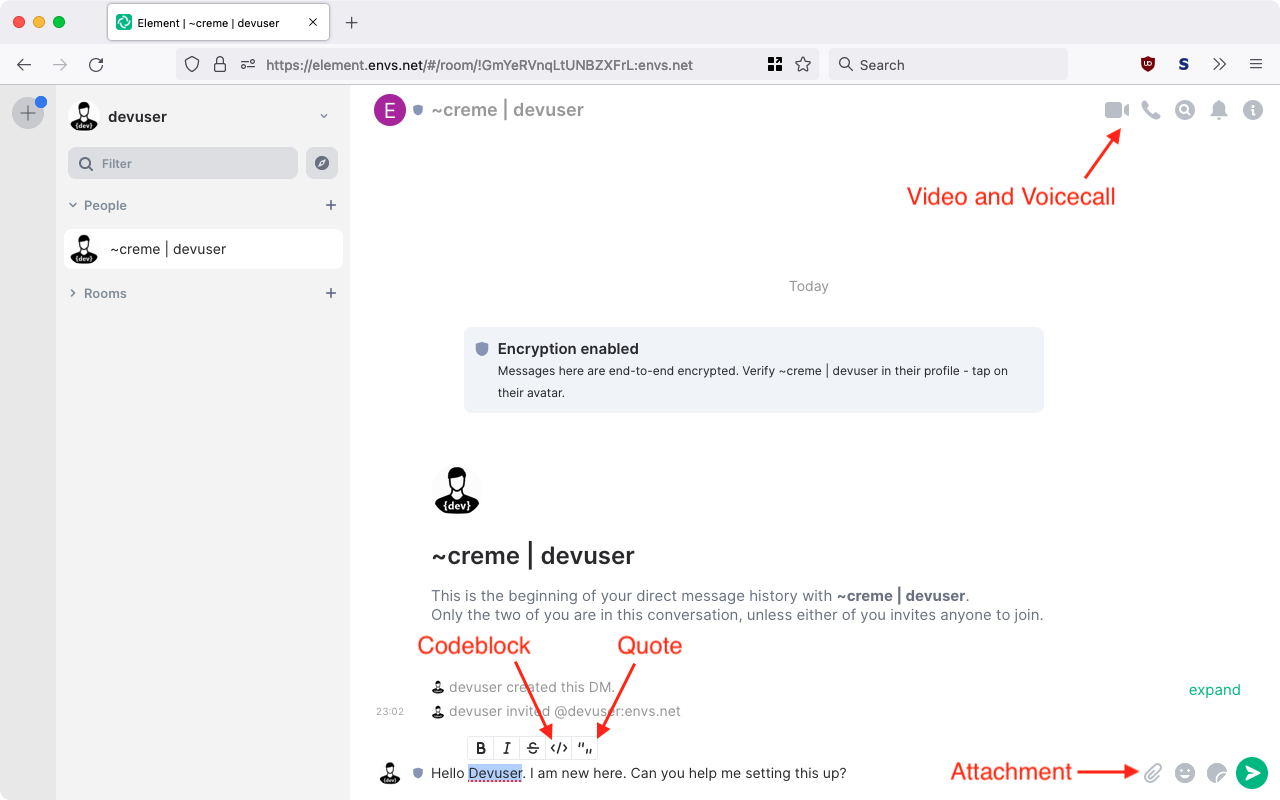This screenshot has width=1280, height=800.
Task: Start a new chat in People
Action: pos(331,205)
